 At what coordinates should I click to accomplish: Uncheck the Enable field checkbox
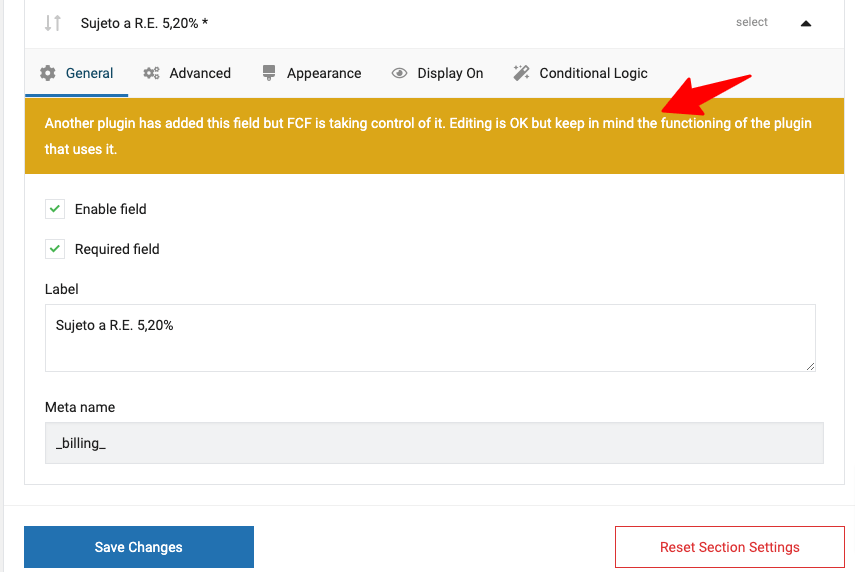(55, 209)
